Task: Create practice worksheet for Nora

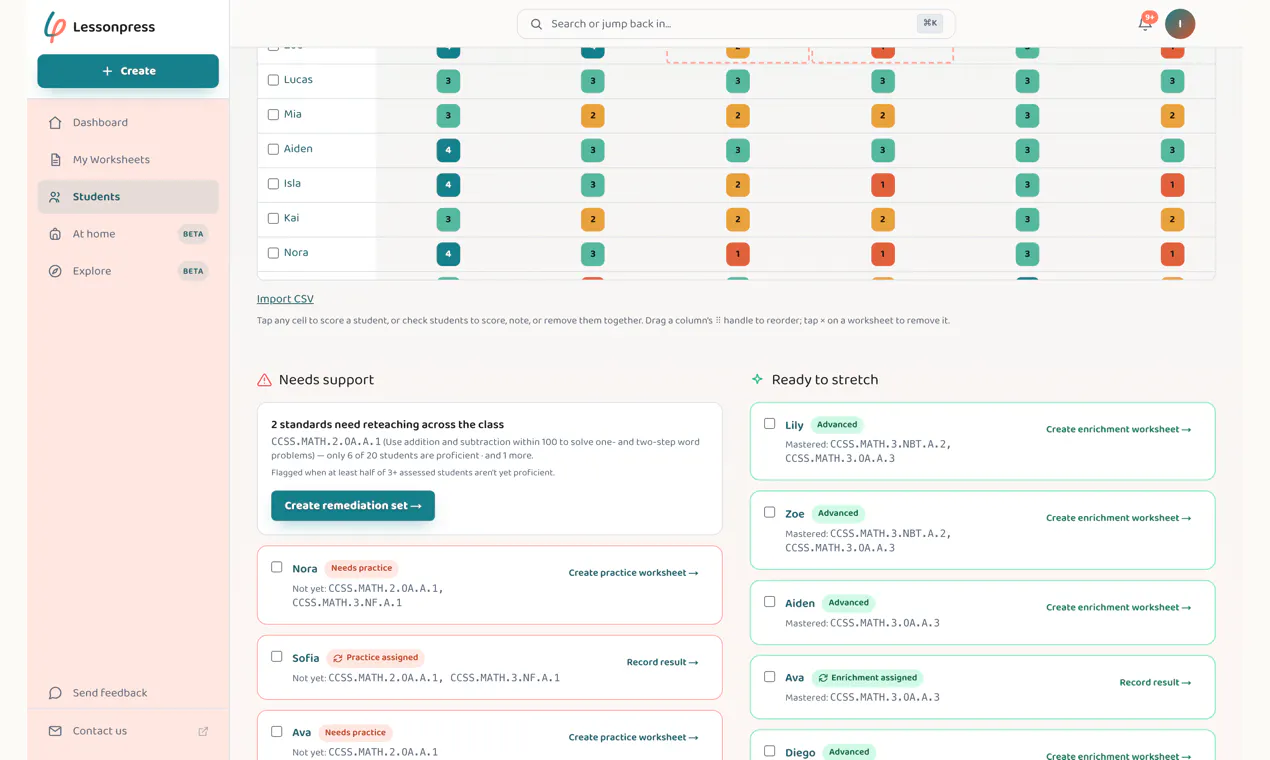Action: click(633, 573)
